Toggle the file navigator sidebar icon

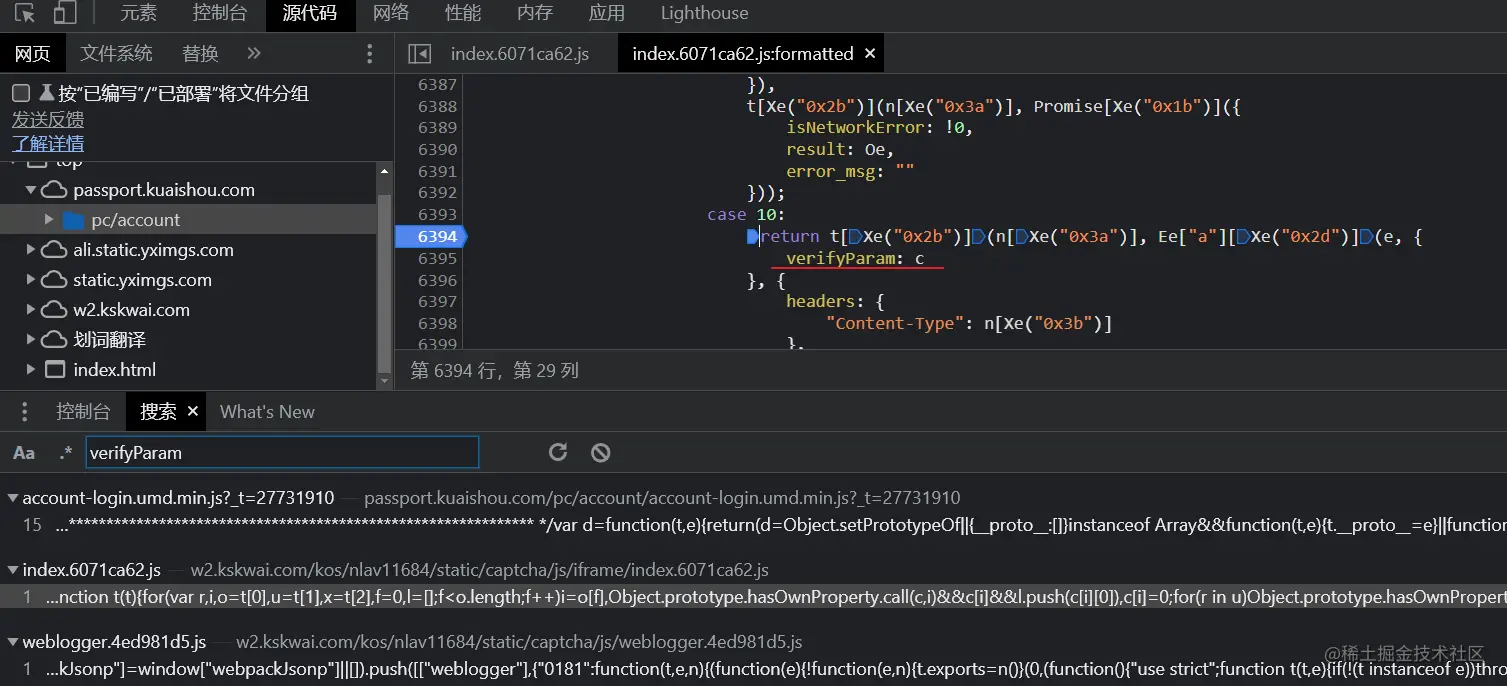(420, 54)
